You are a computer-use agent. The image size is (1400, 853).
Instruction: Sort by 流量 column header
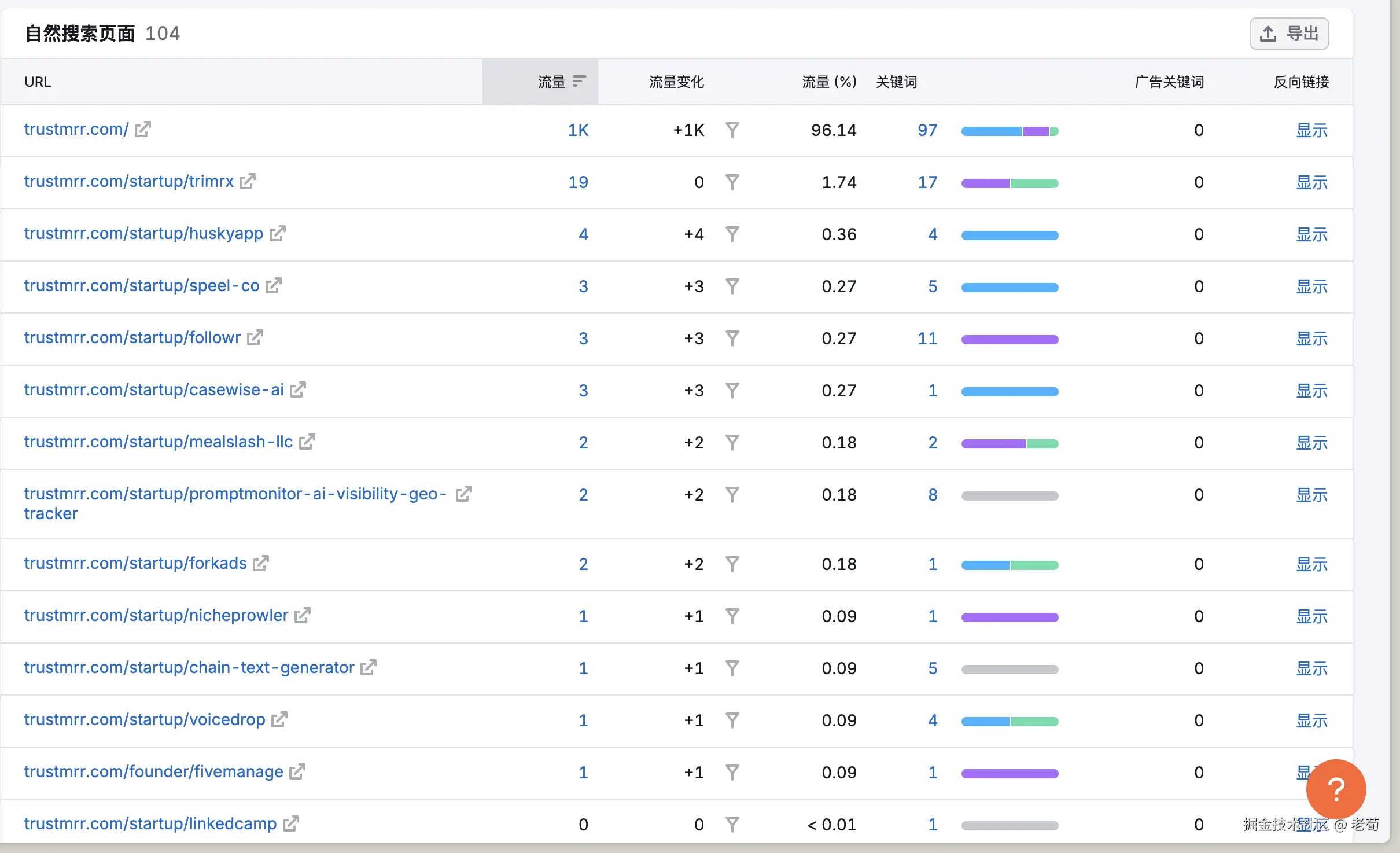[551, 82]
